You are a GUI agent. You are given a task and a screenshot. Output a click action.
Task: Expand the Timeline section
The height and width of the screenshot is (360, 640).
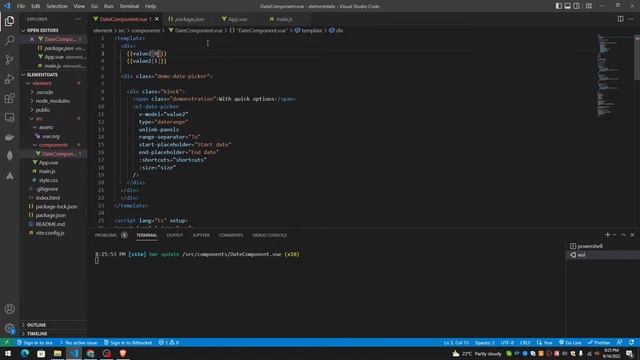click(x=53, y=333)
